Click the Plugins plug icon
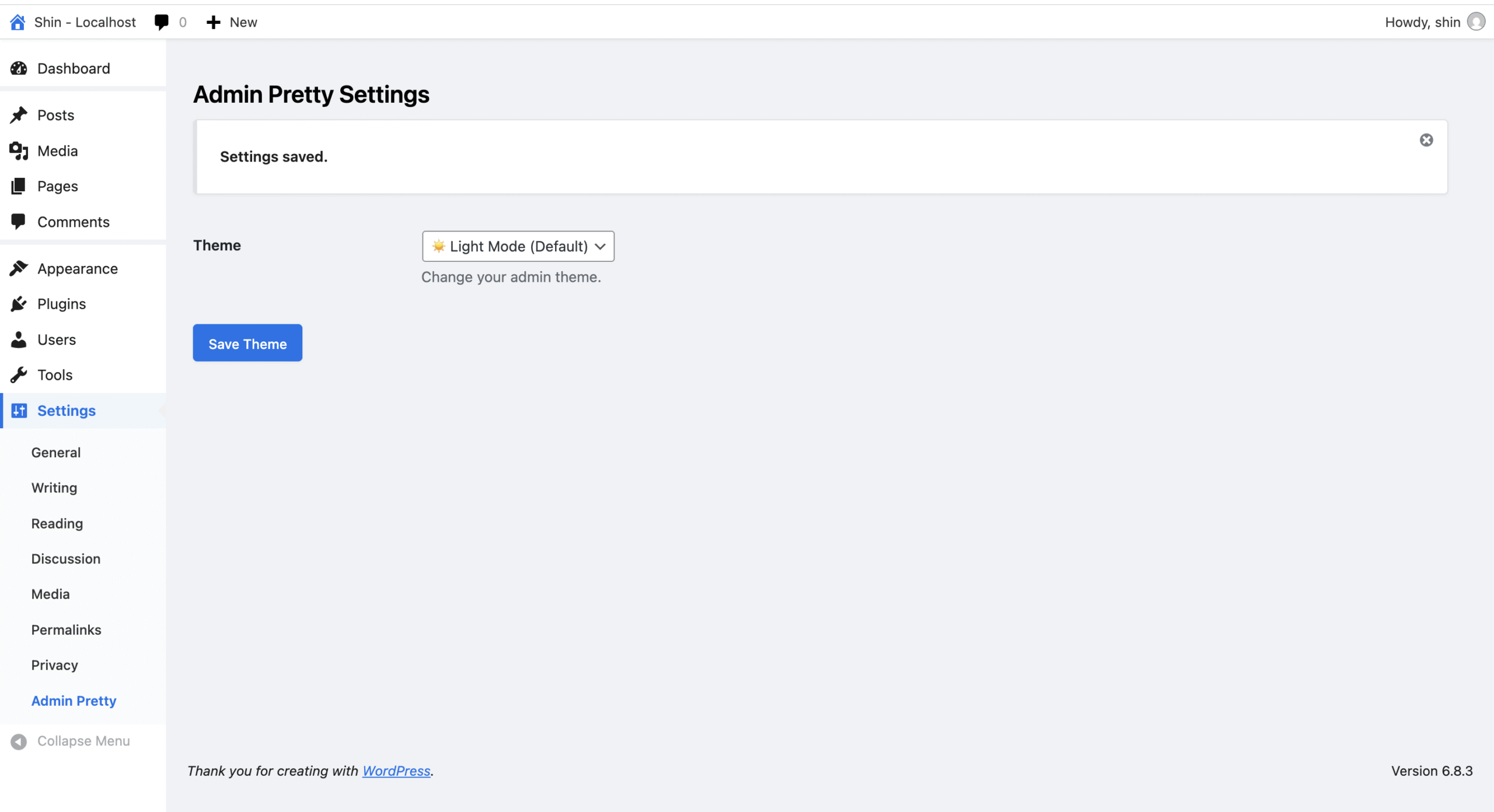The height and width of the screenshot is (812, 1494). click(x=19, y=303)
